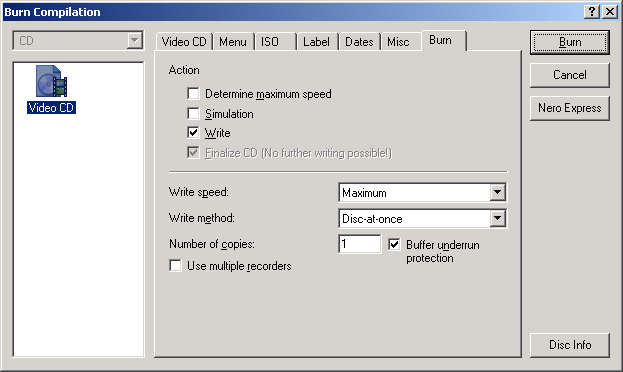Start burning with the Burn button
The image size is (623, 372).
tap(570, 42)
